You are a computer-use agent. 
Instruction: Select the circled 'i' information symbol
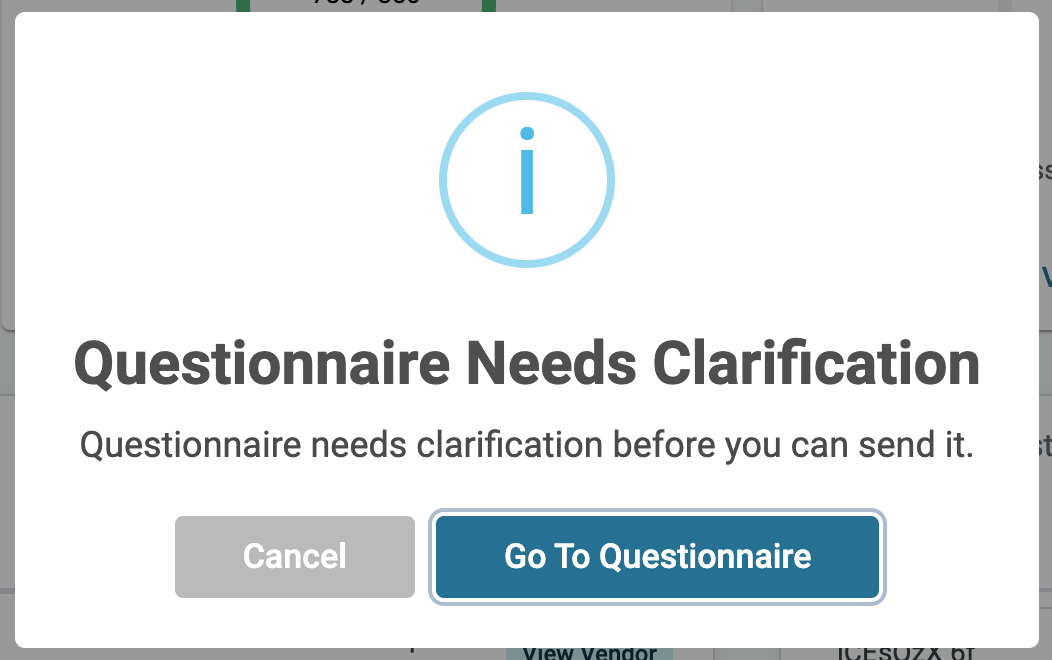pos(527,180)
